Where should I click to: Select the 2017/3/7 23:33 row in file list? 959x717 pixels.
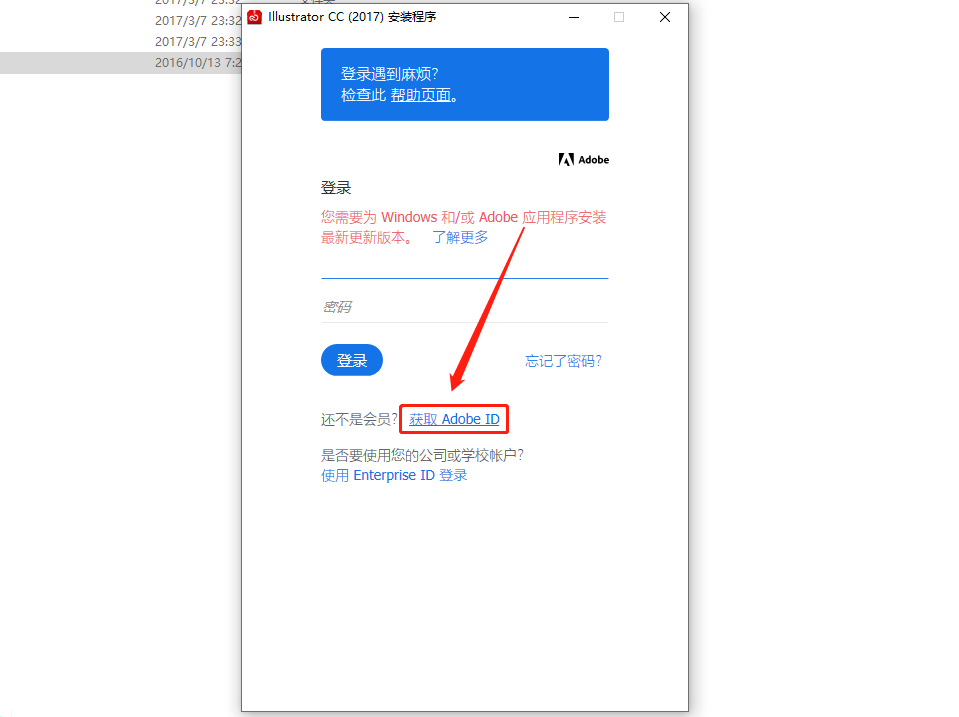click(121, 42)
